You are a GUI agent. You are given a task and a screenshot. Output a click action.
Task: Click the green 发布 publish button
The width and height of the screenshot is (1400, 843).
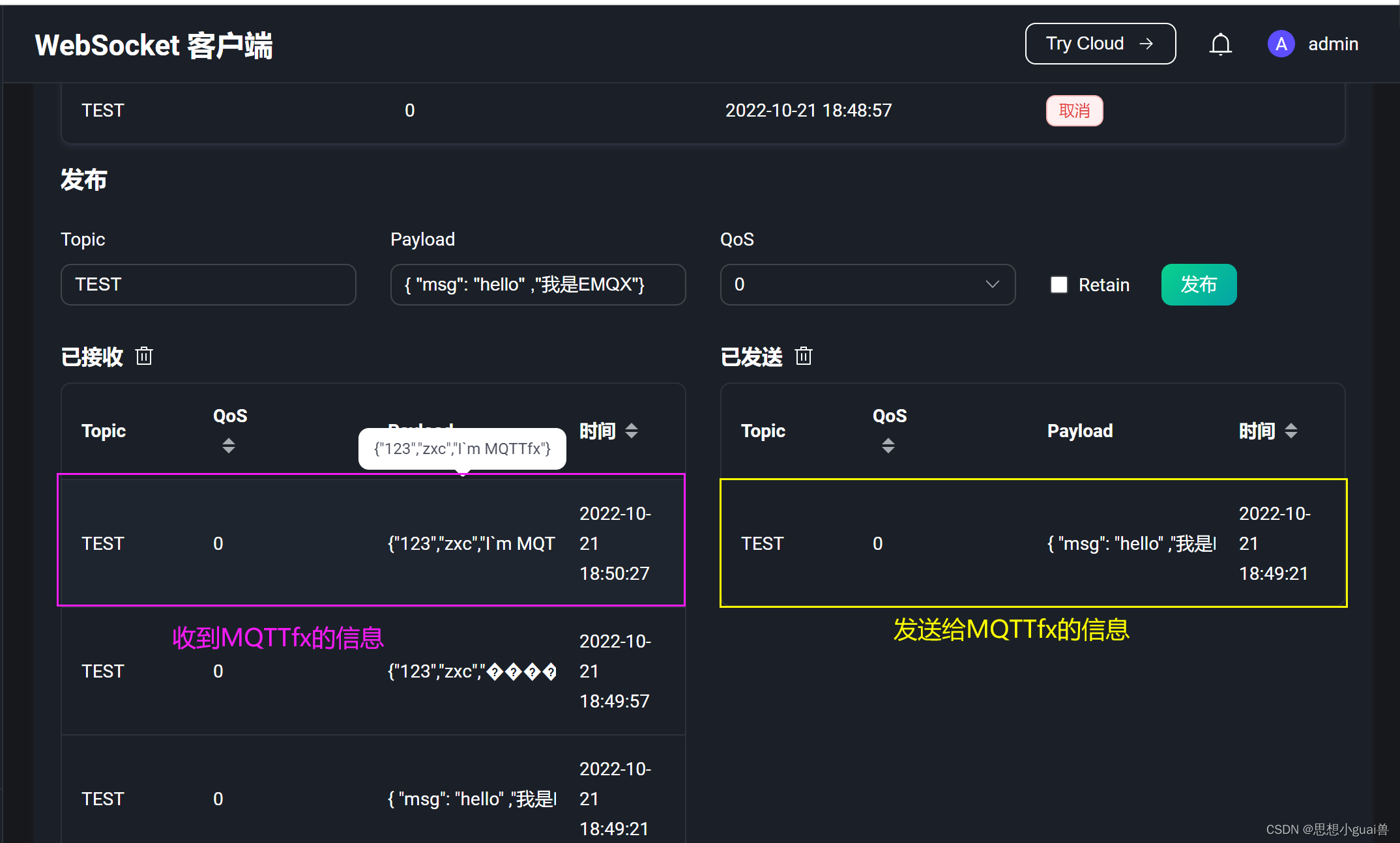tap(1198, 285)
